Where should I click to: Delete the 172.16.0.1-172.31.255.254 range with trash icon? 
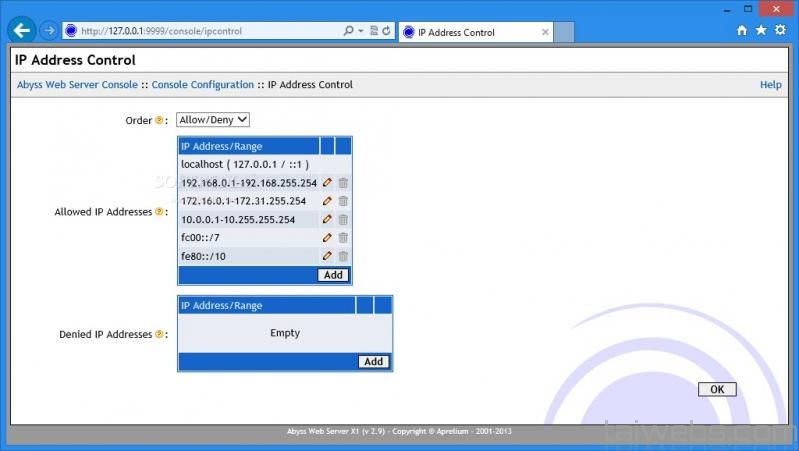(x=343, y=201)
